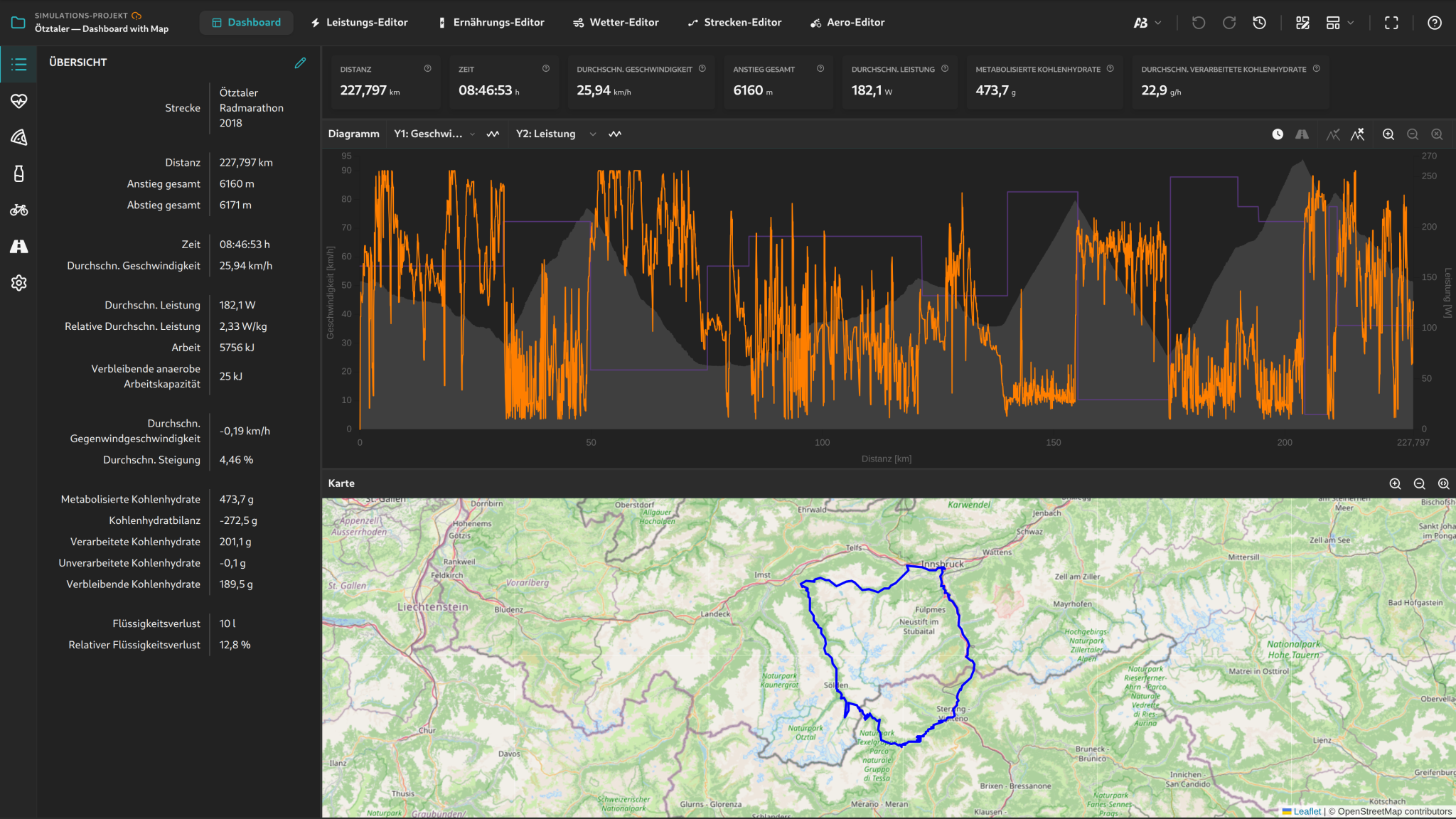Screen dimensions: 1456x819
Task: Switch to the Wetter-Editor tab
Action: (x=616, y=23)
